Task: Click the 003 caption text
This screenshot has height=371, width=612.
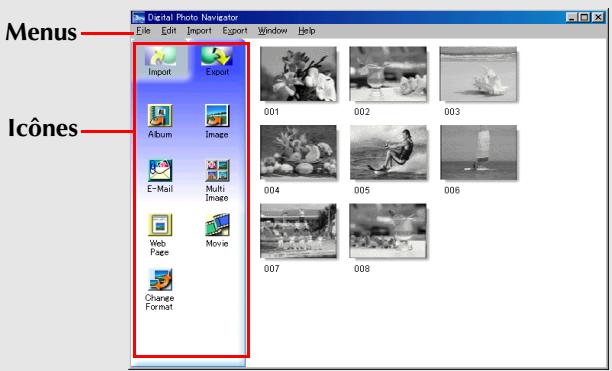Action: [452, 112]
